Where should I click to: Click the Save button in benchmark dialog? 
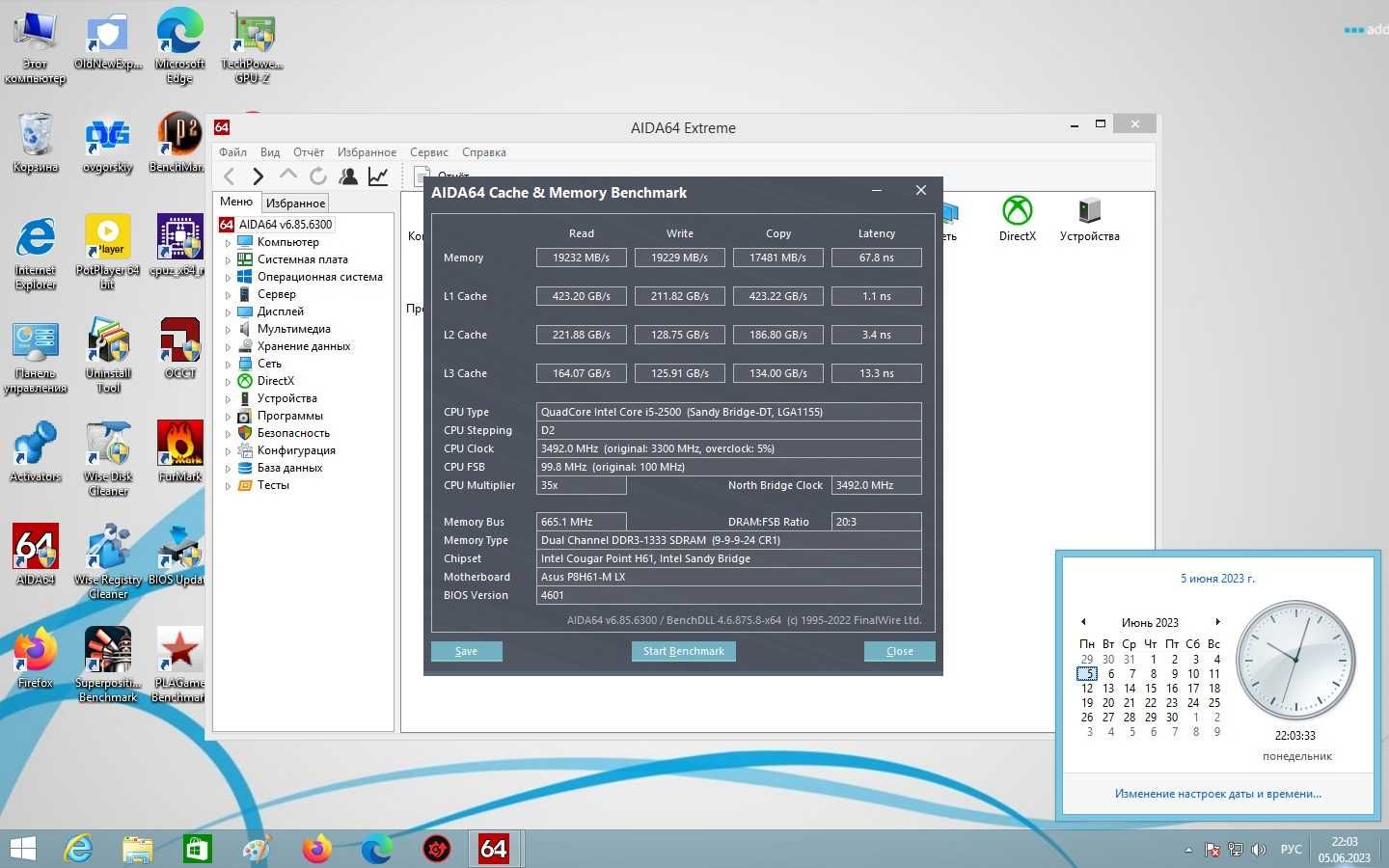(x=466, y=651)
